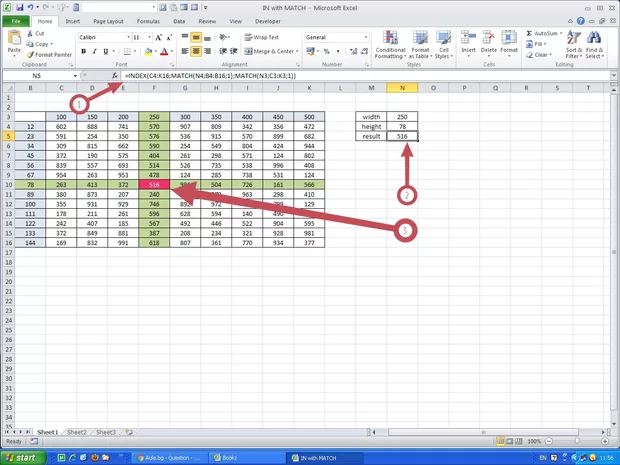620x465 pixels.
Task: Switch to the Sheet2 tab
Action: pyautogui.click(x=77, y=432)
